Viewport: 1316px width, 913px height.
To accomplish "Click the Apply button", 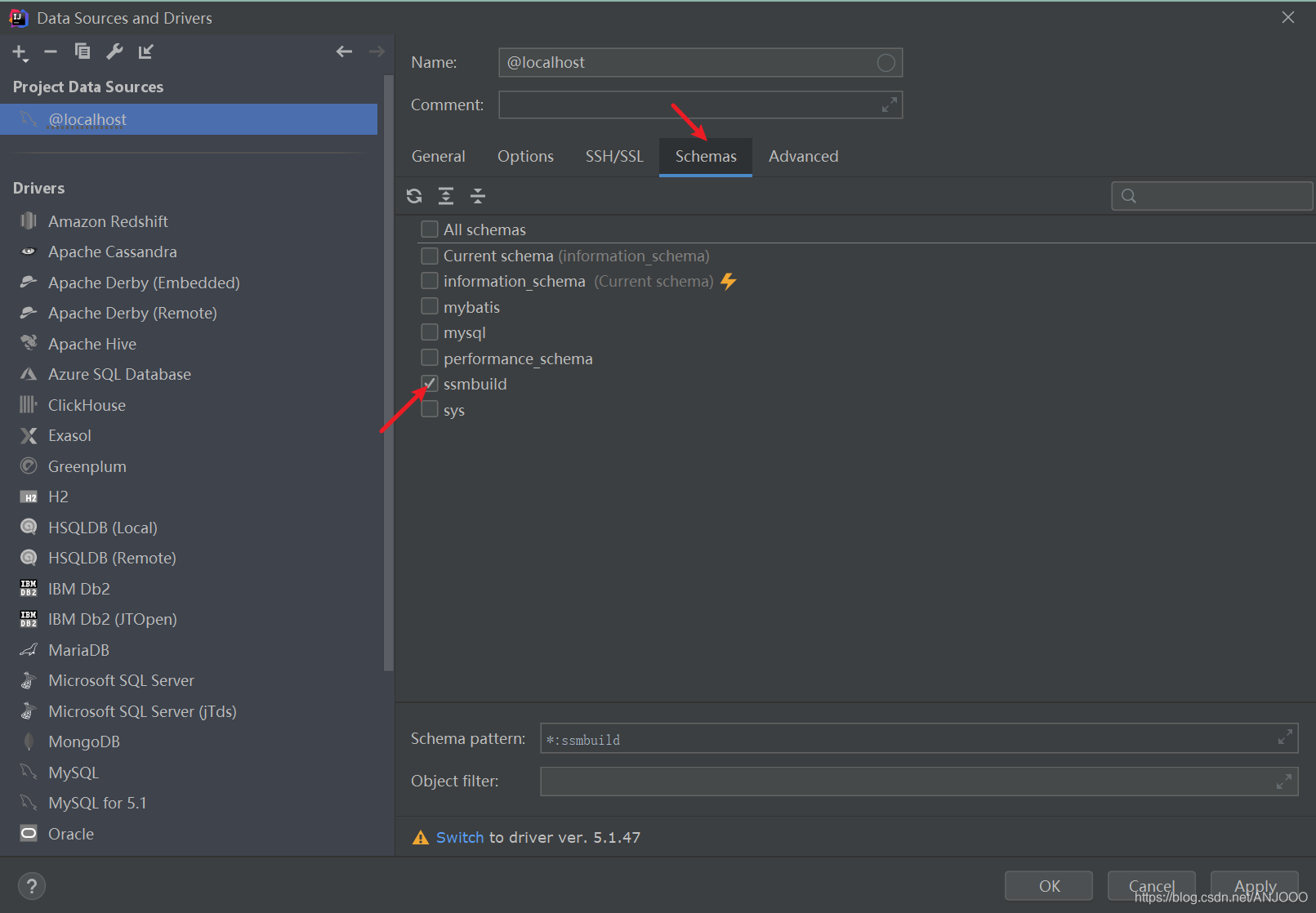I will [x=1255, y=886].
